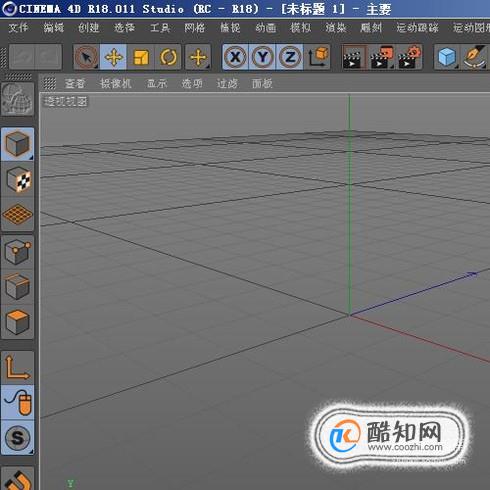Click the last-used tool plus icon
Screen dimensions: 490x490
click(198, 57)
